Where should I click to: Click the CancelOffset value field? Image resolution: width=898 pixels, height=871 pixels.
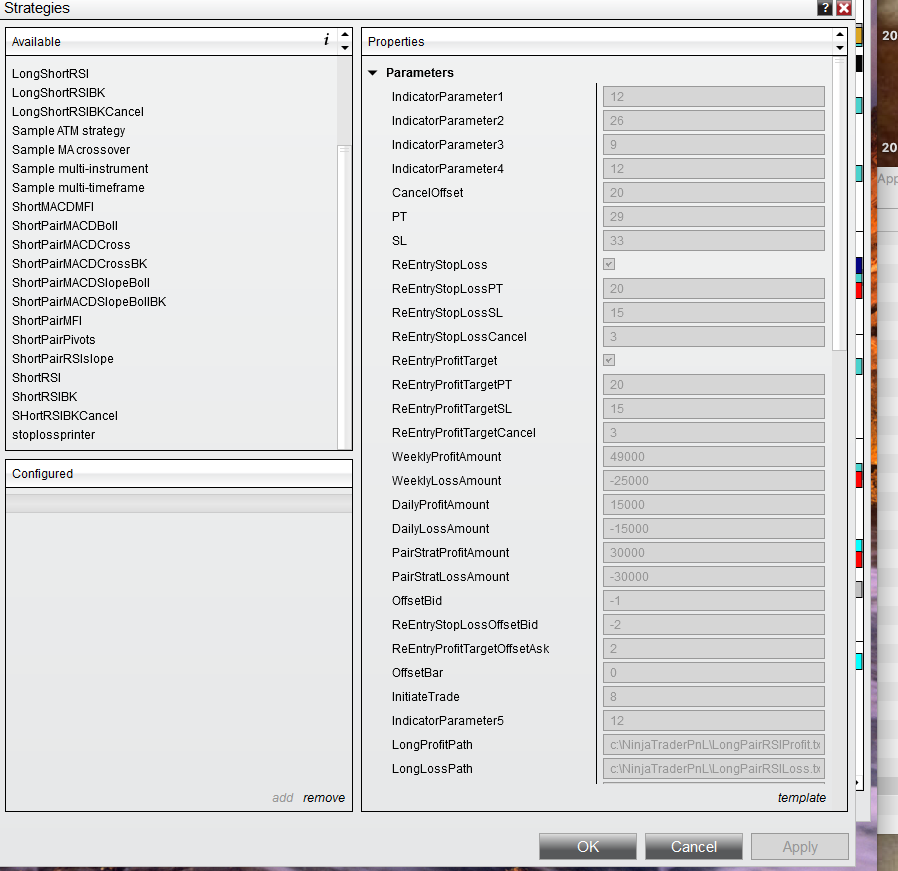click(714, 192)
